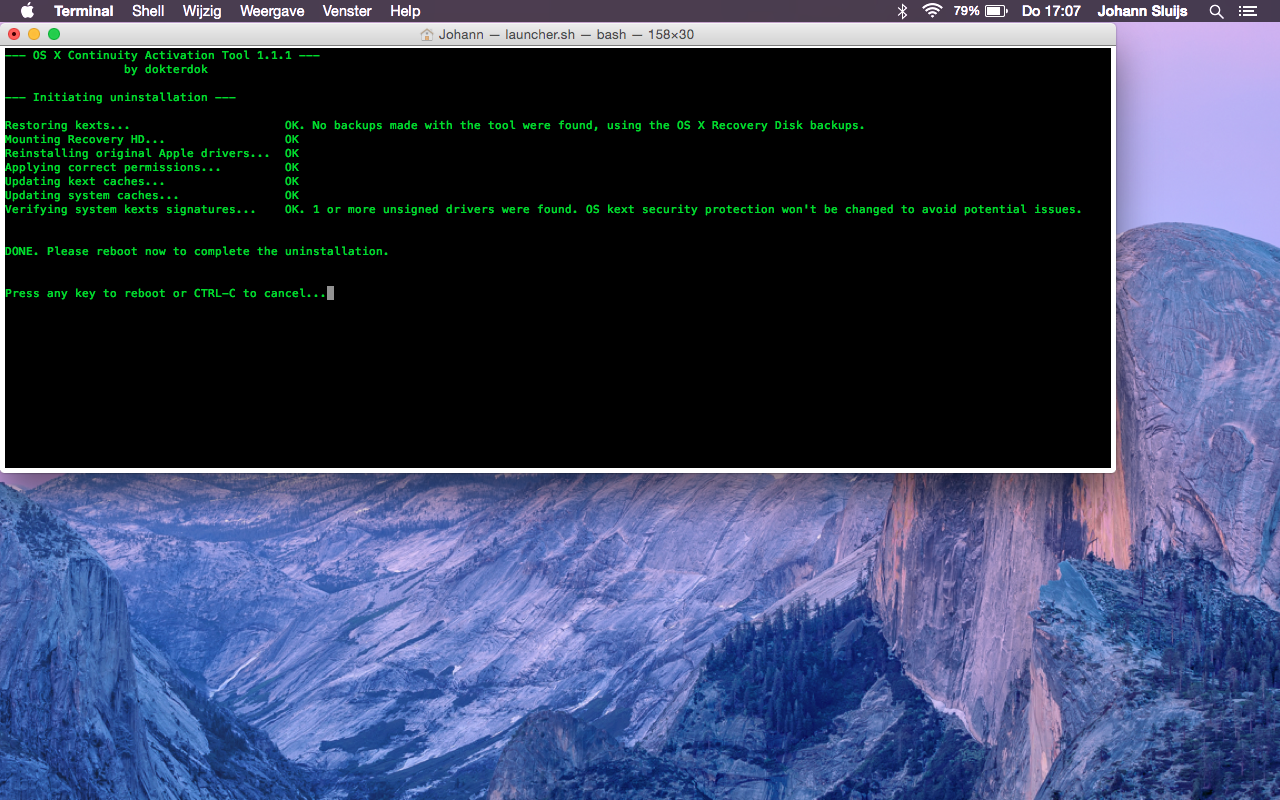Click 'Press any key to reboot' prompt
Viewport: 1280px width, 800px height.
click(165, 293)
